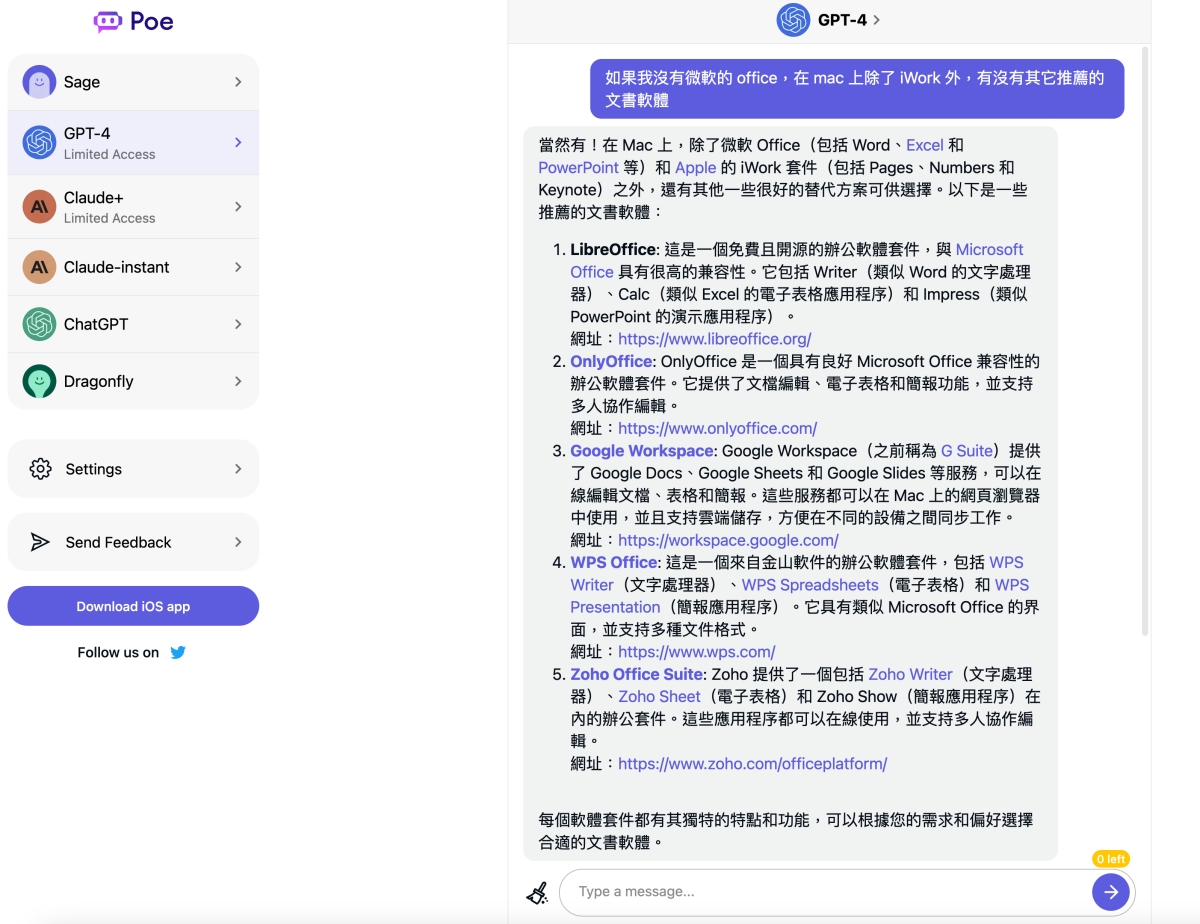Open the Twitter bird icon
Screen dimensions: 1200x924
pyautogui.click(x=178, y=652)
